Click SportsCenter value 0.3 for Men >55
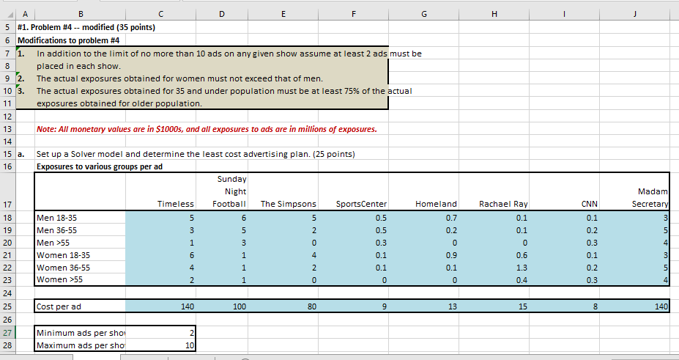The width and height of the screenshot is (679, 360). tap(353, 243)
